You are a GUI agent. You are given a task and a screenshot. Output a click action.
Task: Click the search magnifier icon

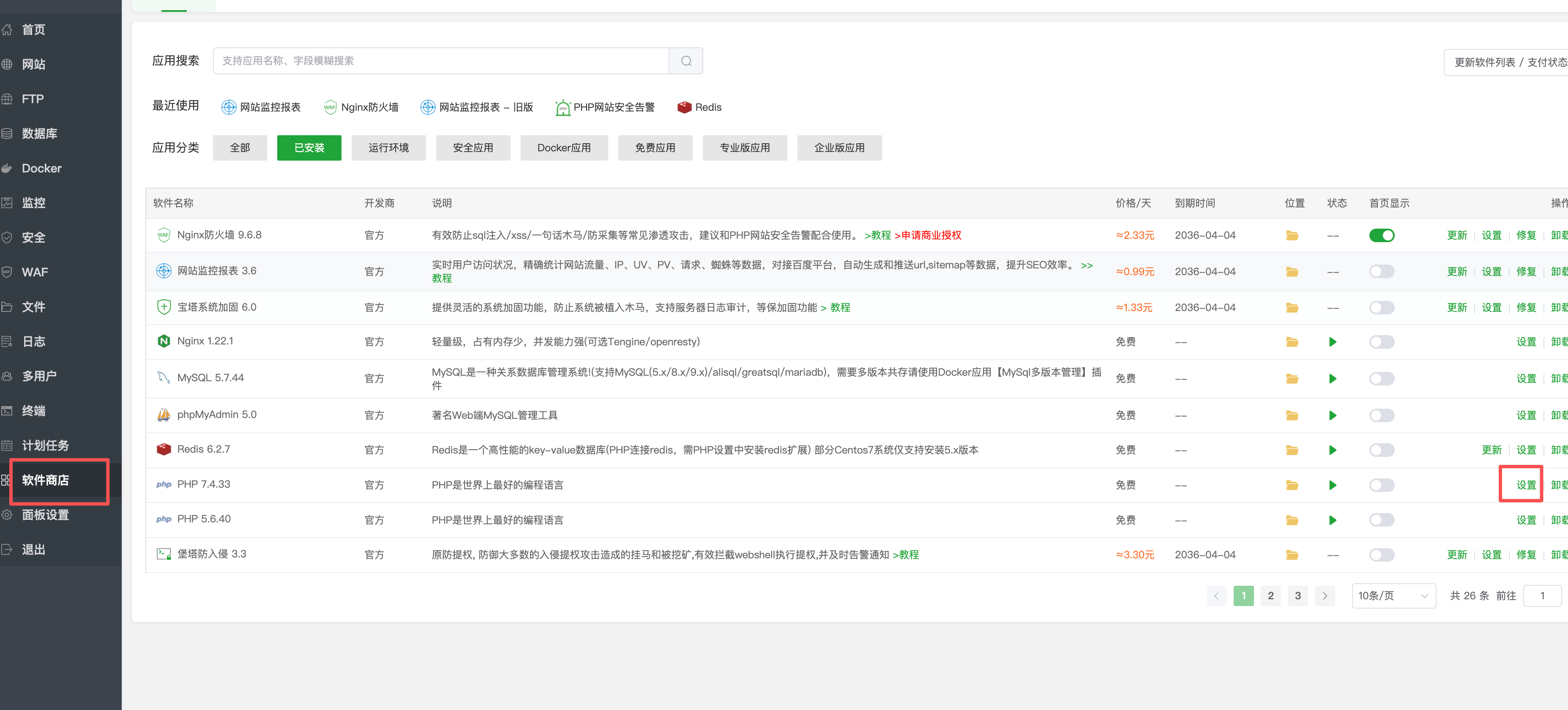pyautogui.click(x=686, y=61)
